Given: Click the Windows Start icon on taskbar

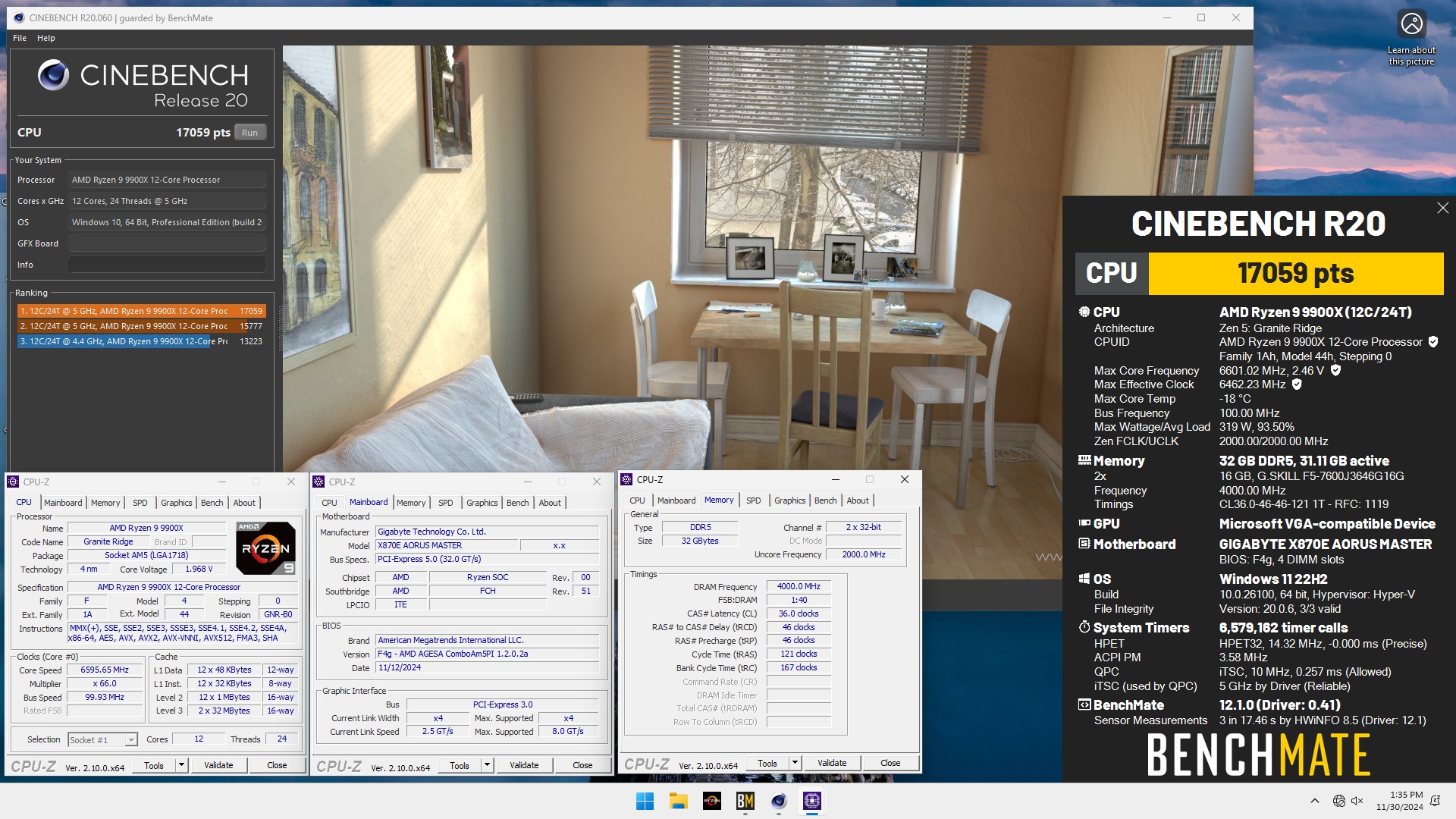Looking at the screenshot, I should (x=645, y=801).
